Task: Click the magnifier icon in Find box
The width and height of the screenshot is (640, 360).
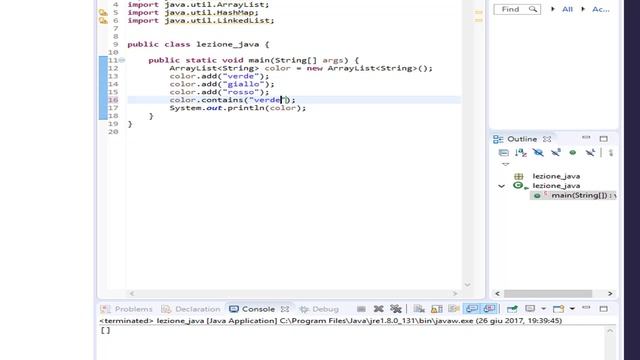Action: point(533,9)
